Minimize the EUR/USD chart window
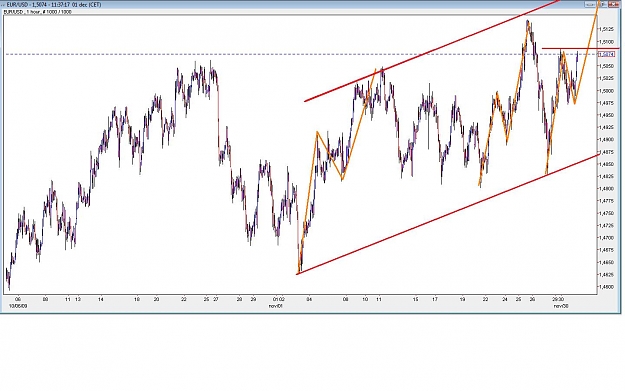Viewport: 625px width, 391px height. (x=590, y=4)
